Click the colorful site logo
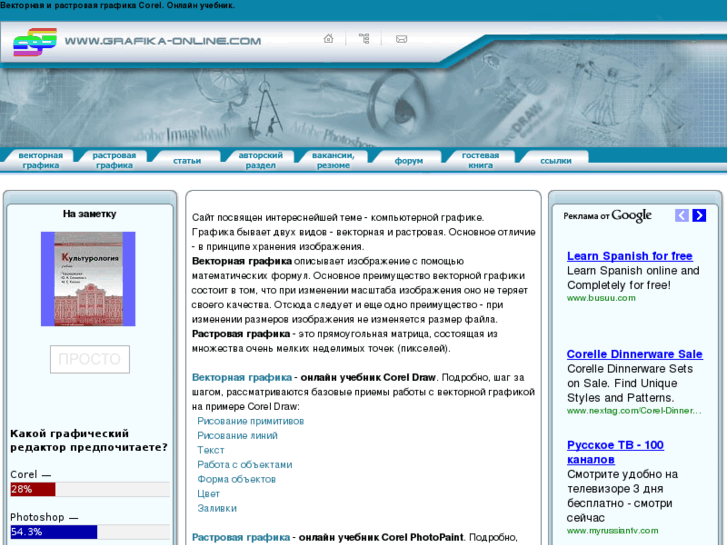This screenshot has width=727, height=545. click(x=35, y=41)
